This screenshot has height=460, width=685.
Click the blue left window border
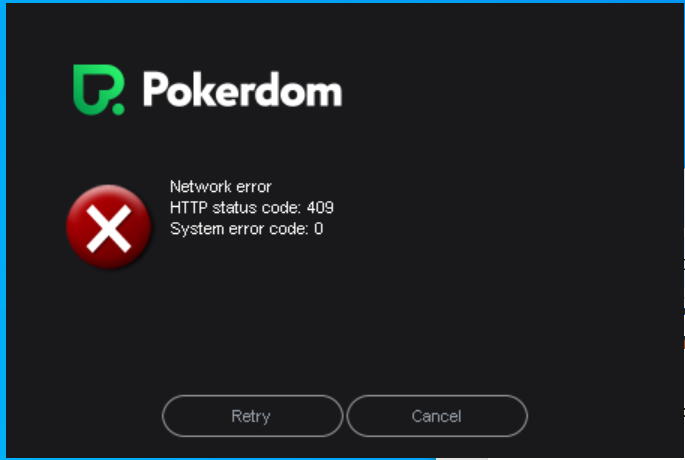pyautogui.click(x=3, y=230)
